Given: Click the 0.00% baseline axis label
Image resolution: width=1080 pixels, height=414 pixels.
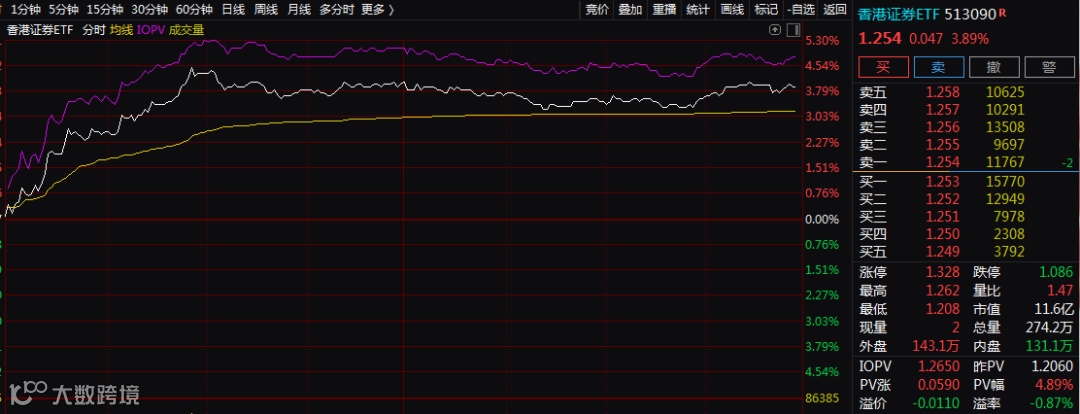Looking at the screenshot, I should coord(822,219).
